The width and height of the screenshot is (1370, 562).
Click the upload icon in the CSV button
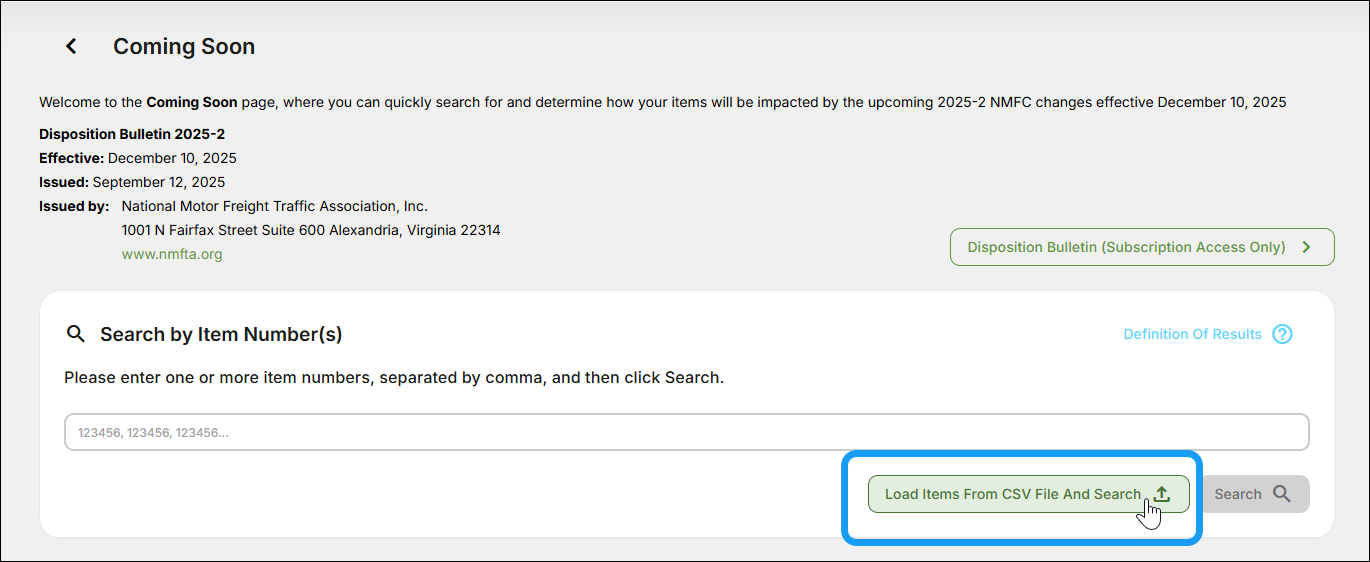click(x=1161, y=494)
